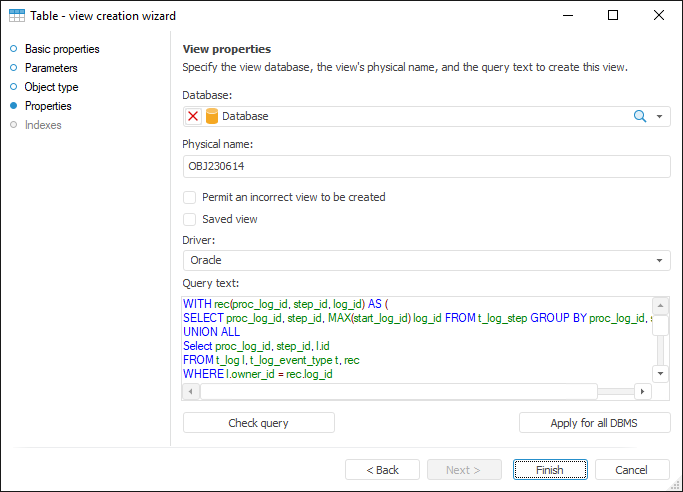Click the horizontal scroll left arrow
Image resolution: width=683 pixels, height=492 pixels.
tap(192, 391)
